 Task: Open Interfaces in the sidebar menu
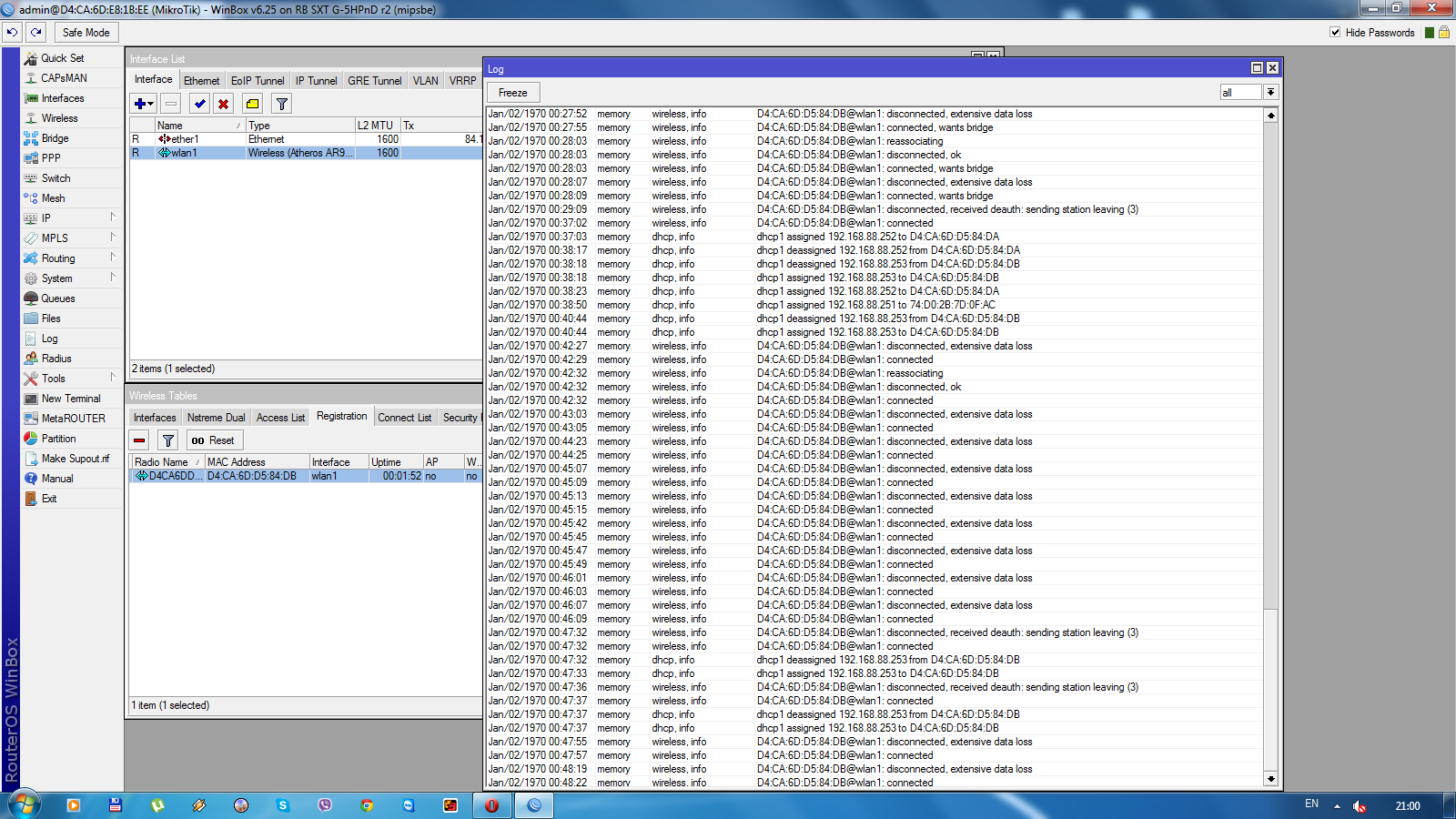pos(63,98)
